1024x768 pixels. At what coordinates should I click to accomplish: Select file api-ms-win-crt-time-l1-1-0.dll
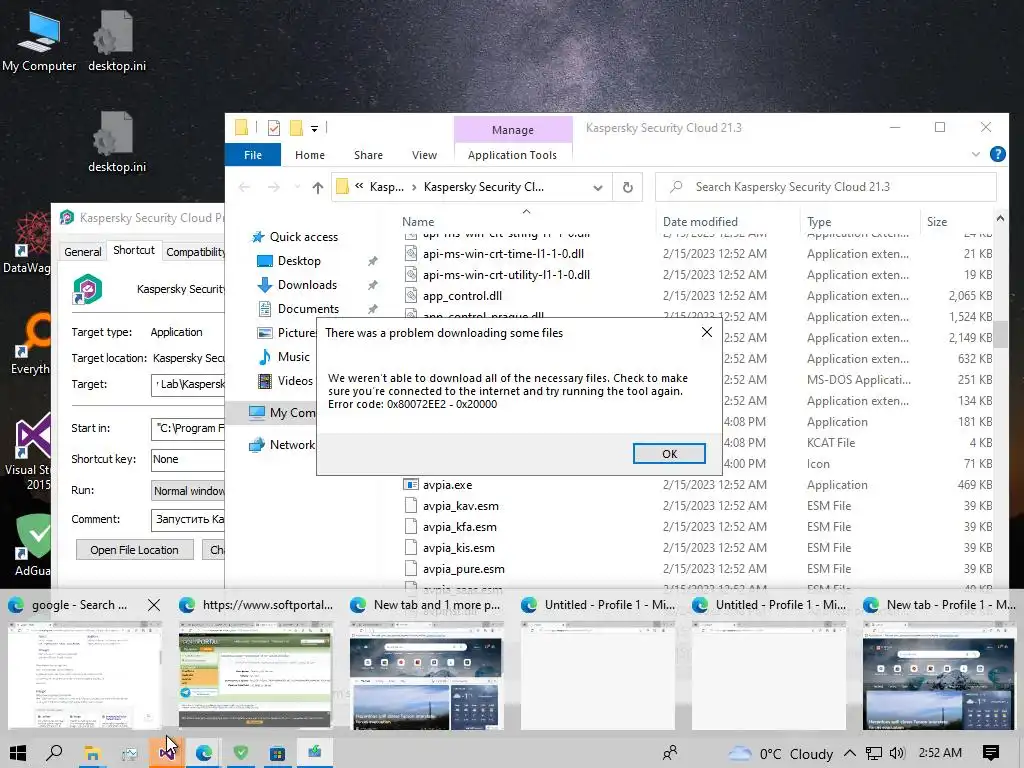coord(503,254)
